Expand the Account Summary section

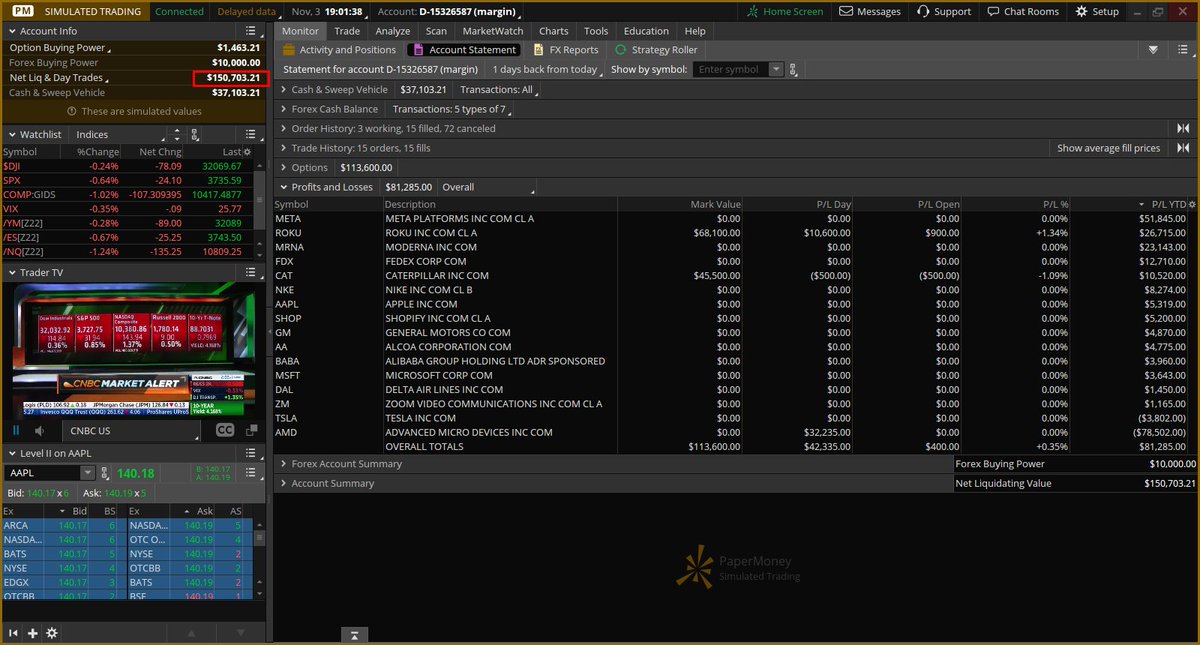click(283, 483)
